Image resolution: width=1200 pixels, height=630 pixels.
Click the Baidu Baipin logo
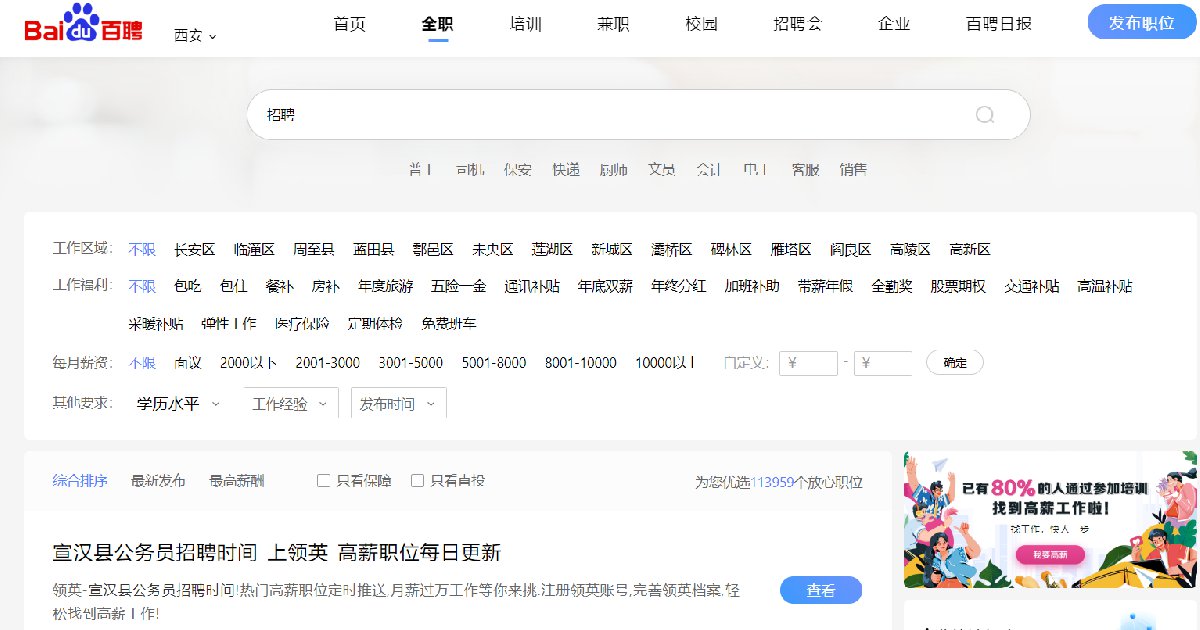83,24
